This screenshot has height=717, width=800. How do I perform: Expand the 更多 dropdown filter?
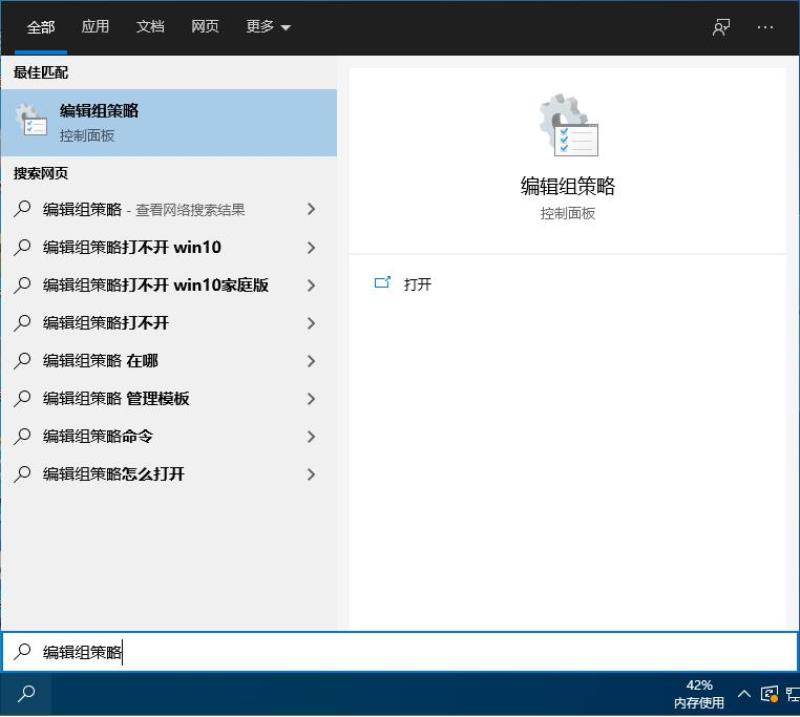point(268,27)
